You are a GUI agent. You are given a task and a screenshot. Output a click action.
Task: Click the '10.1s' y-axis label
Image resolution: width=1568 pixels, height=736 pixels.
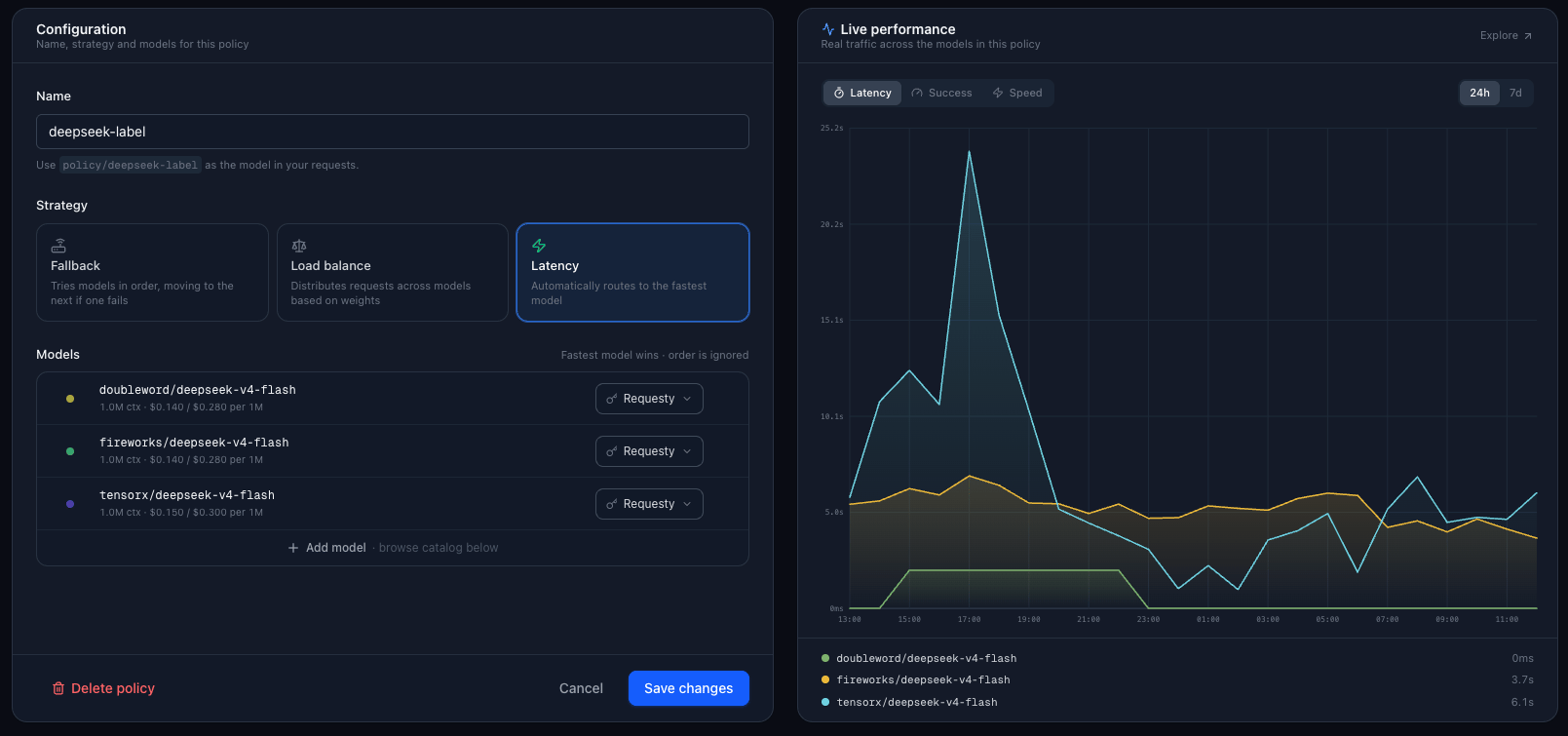832,416
